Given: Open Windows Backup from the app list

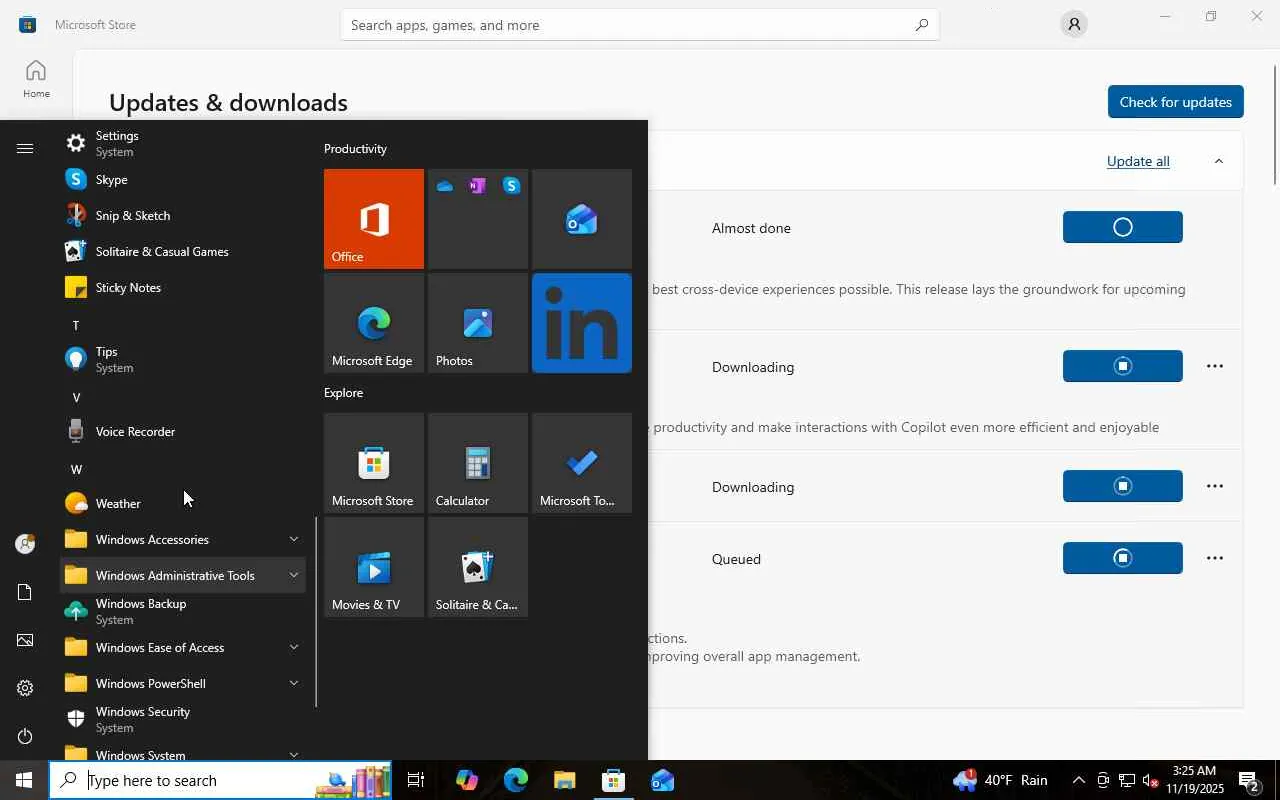Looking at the screenshot, I should (183, 612).
